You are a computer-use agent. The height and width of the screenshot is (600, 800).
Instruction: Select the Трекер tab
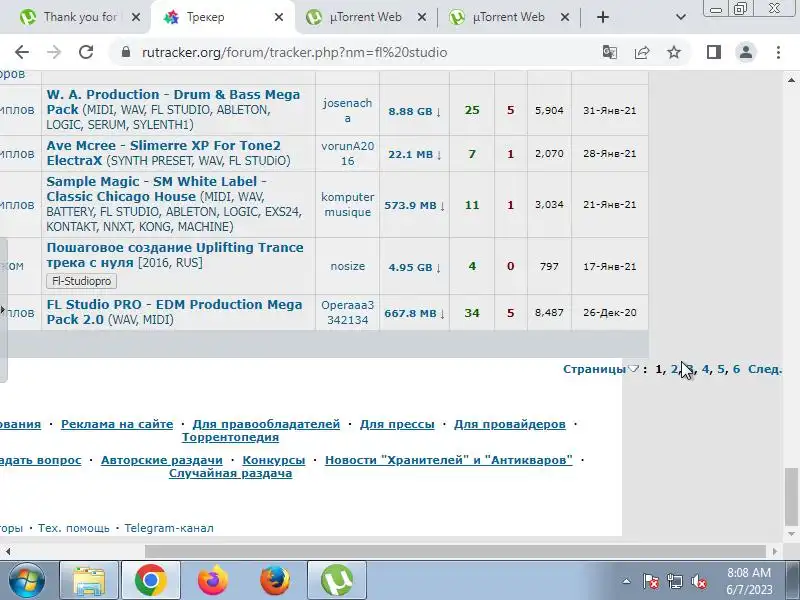click(222, 17)
